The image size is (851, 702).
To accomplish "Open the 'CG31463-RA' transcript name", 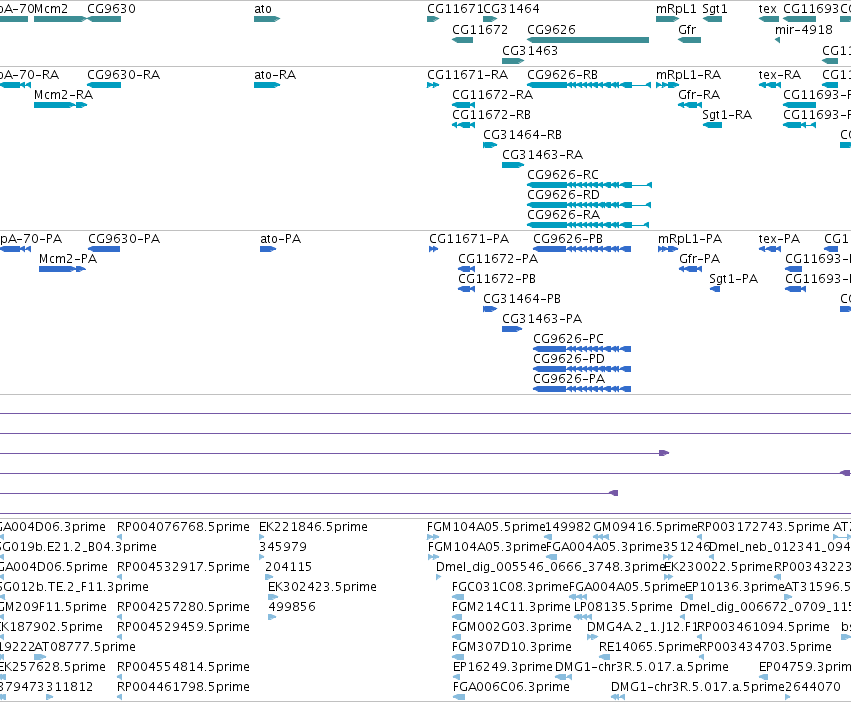I will tap(543, 155).
